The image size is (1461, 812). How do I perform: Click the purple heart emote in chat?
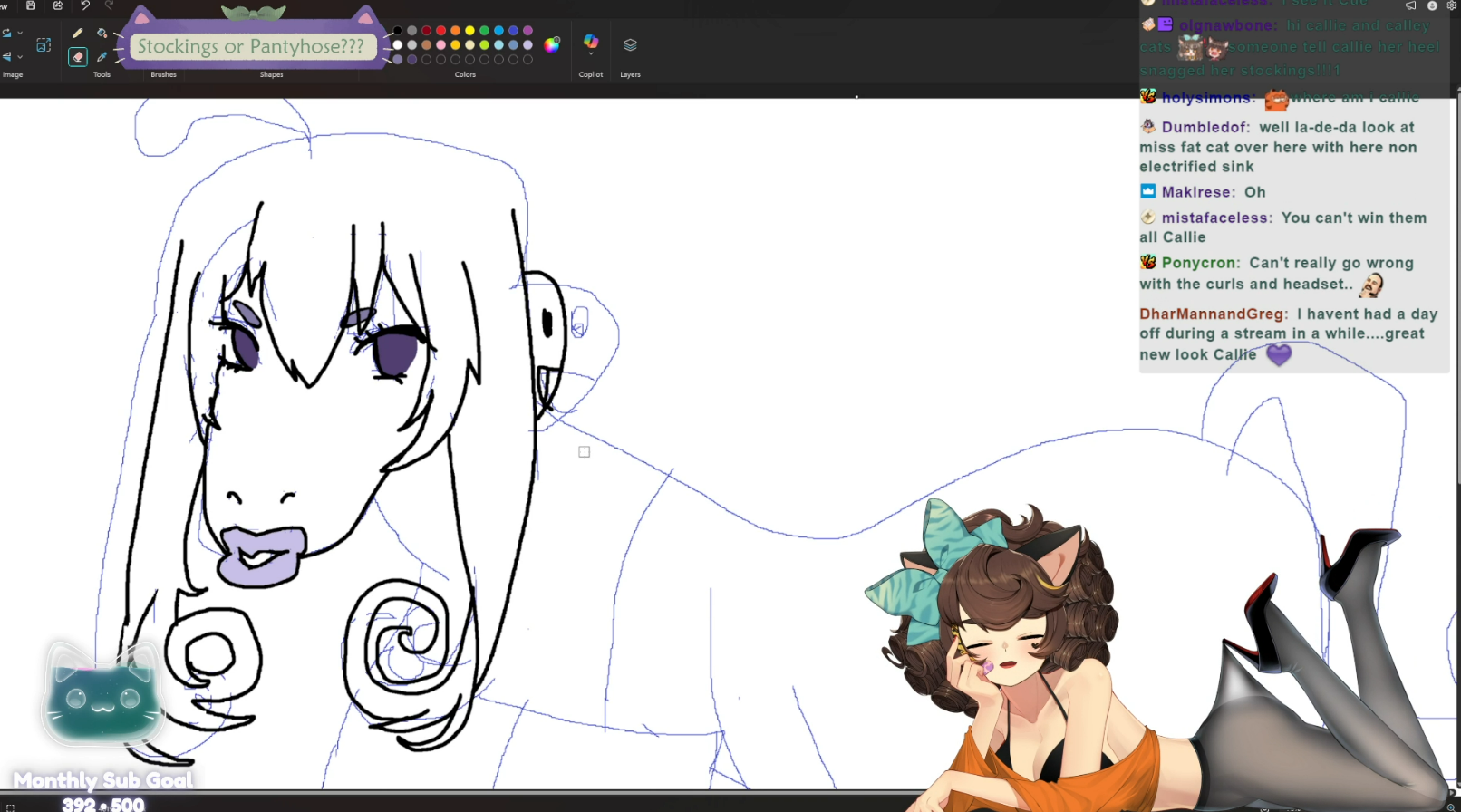1279,355
